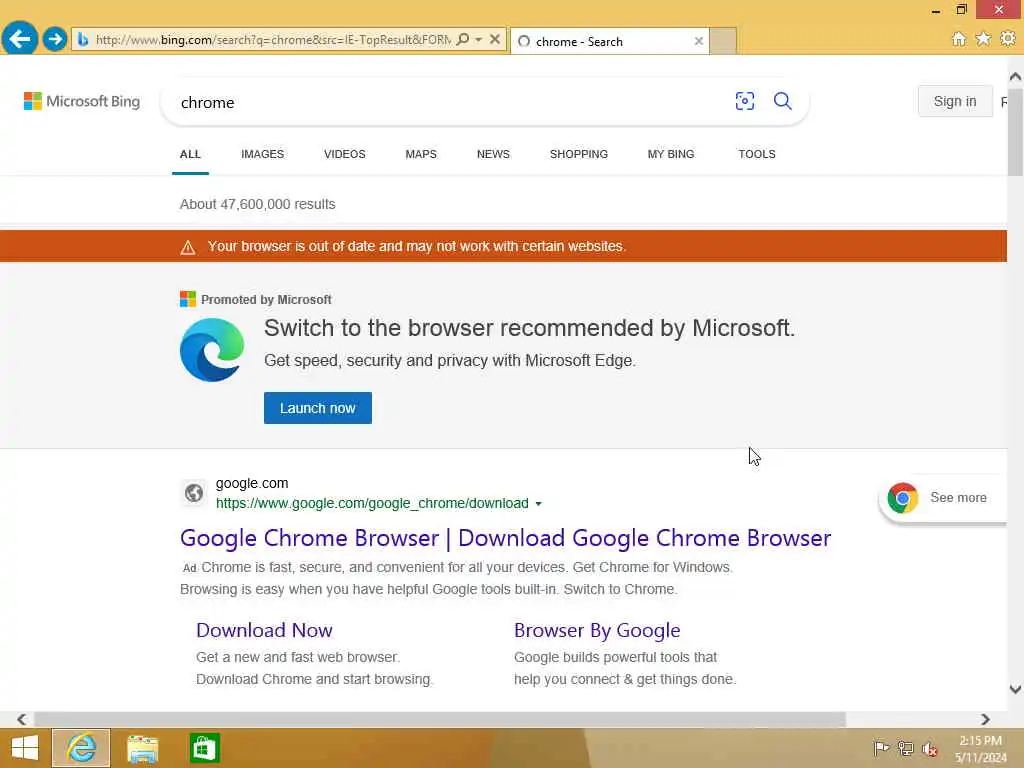Open the address bar autocomplete dropdown arrow
The image size is (1024, 768).
tap(479, 40)
